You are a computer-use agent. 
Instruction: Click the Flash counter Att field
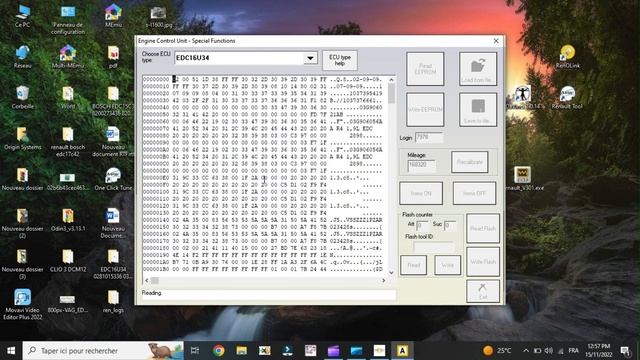(422, 225)
